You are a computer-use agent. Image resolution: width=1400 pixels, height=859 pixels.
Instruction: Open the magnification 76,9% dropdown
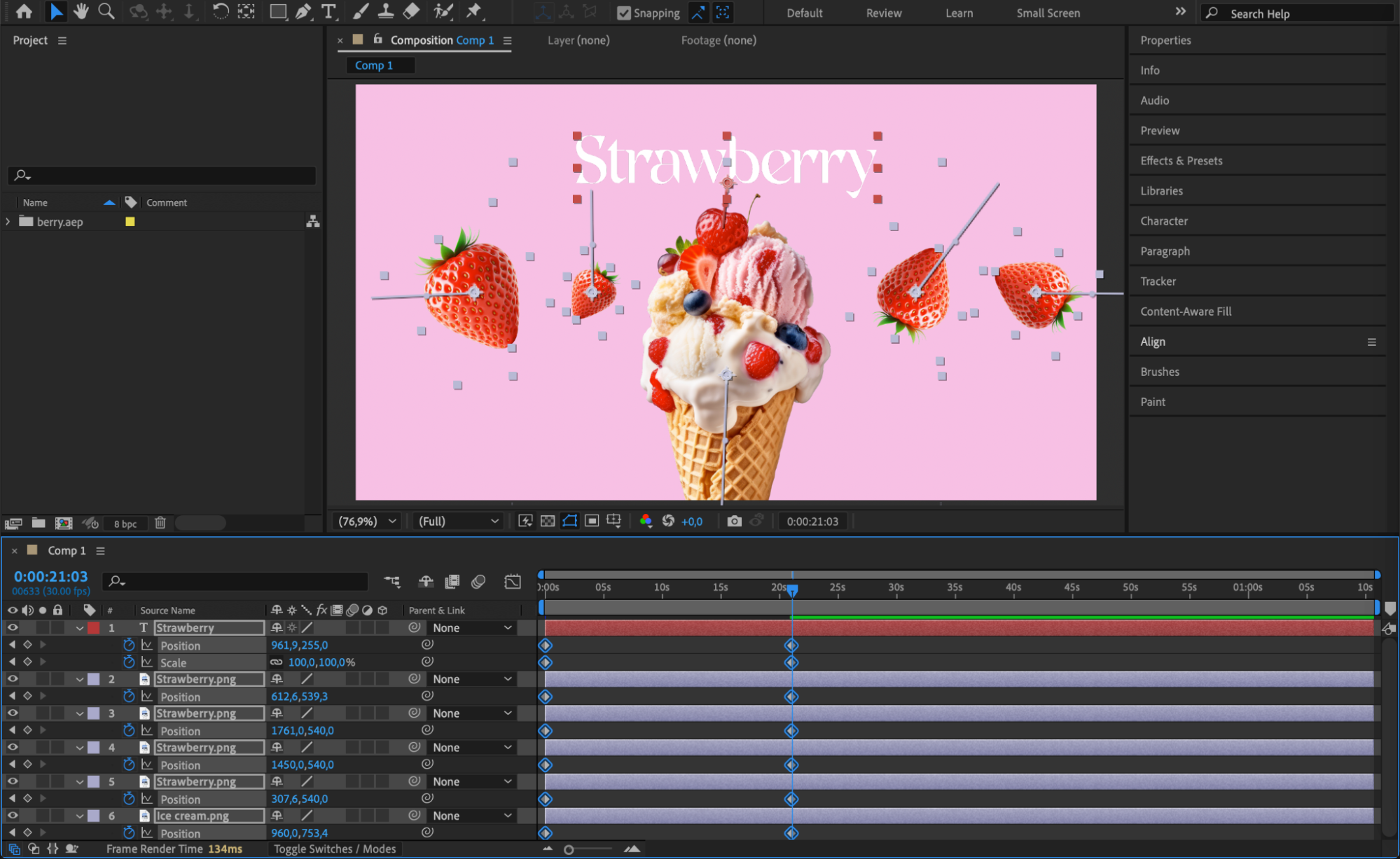click(367, 521)
